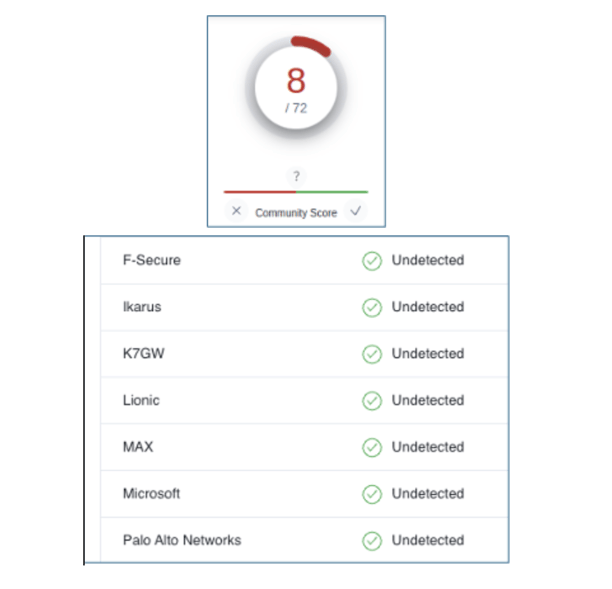Click the red-green community score bar

click(296, 191)
